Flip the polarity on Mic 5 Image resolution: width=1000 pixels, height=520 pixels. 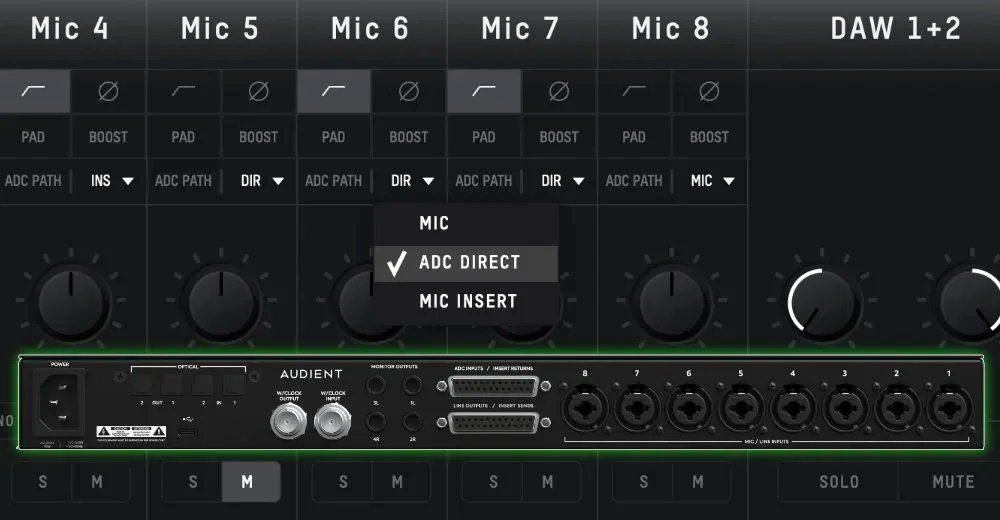click(258, 91)
